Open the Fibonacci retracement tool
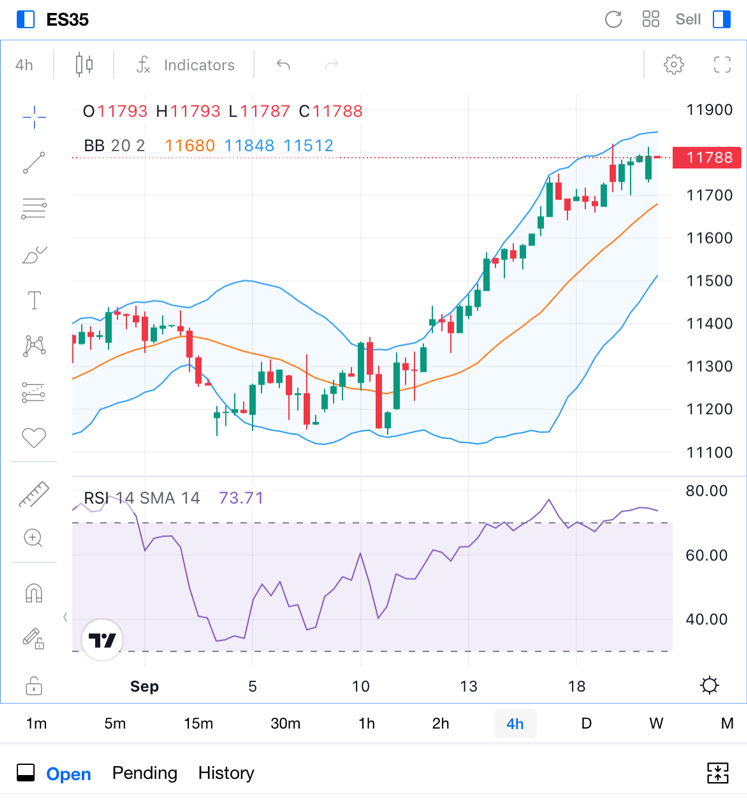 (34, 209)
